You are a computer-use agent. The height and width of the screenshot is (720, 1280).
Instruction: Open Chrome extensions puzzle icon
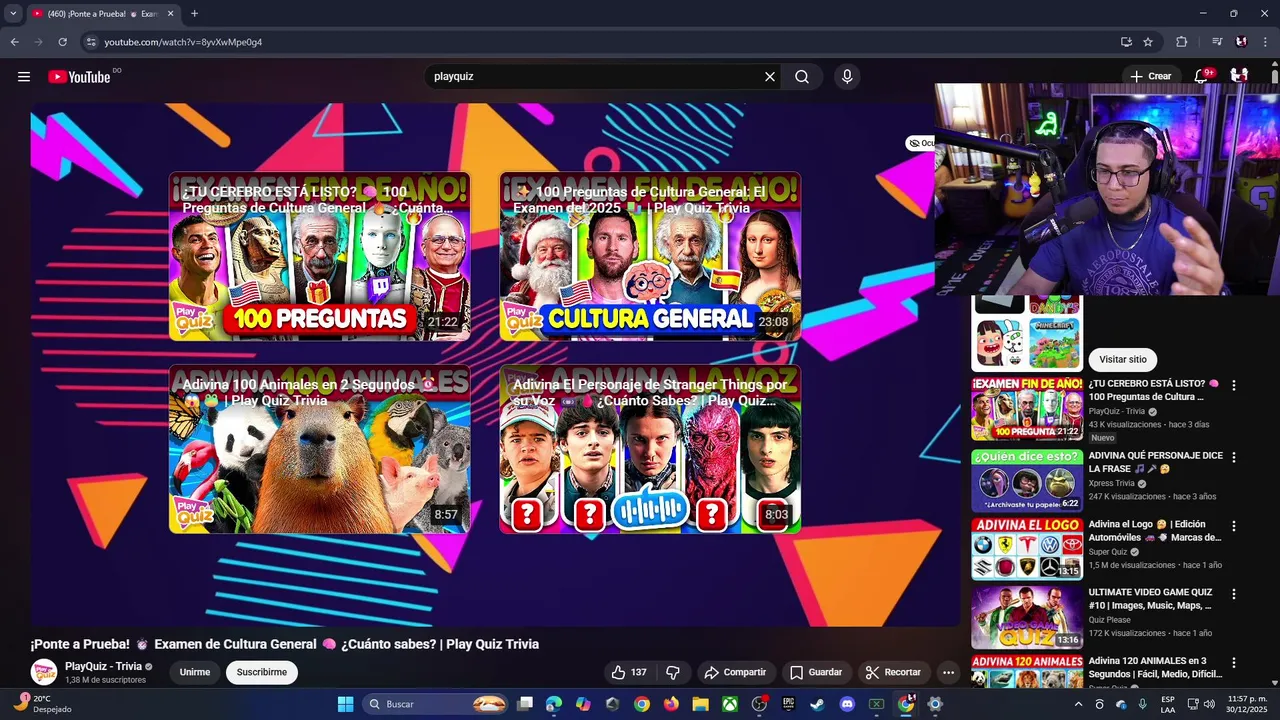[1182, 42]
